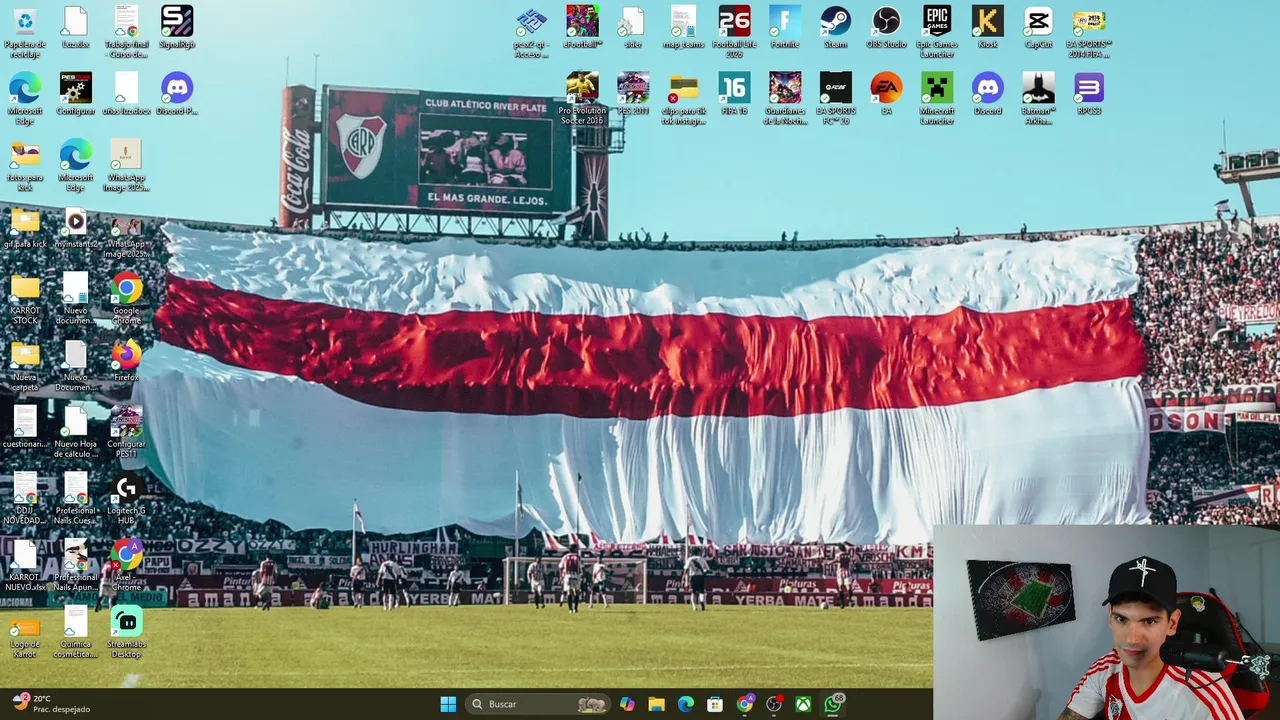Open Microsoft Store from the taskbar
Screen dimensions: 1280x720
715,704
